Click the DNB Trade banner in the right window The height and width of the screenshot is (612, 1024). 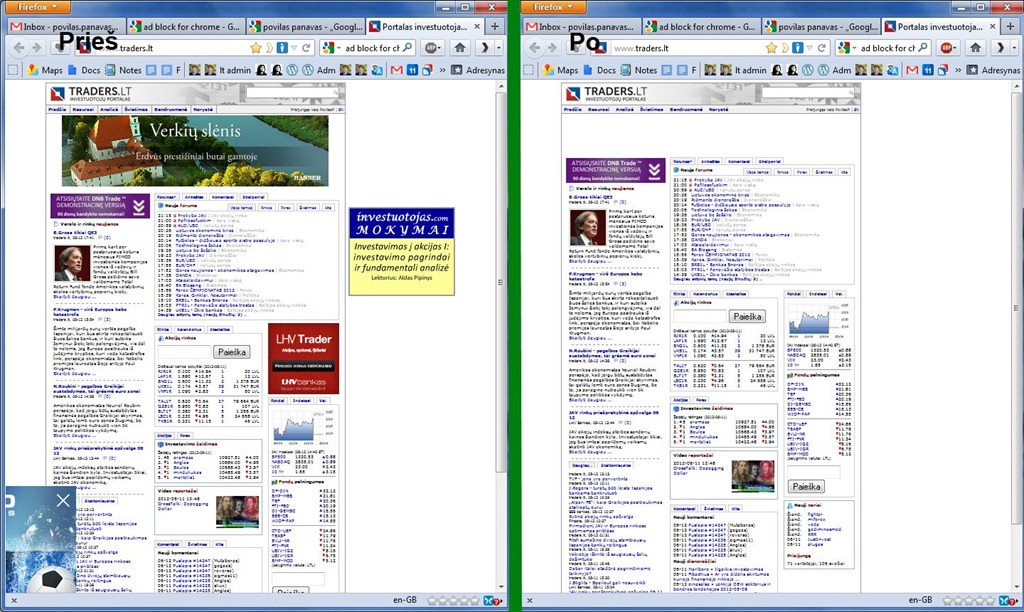pos(616,170)
